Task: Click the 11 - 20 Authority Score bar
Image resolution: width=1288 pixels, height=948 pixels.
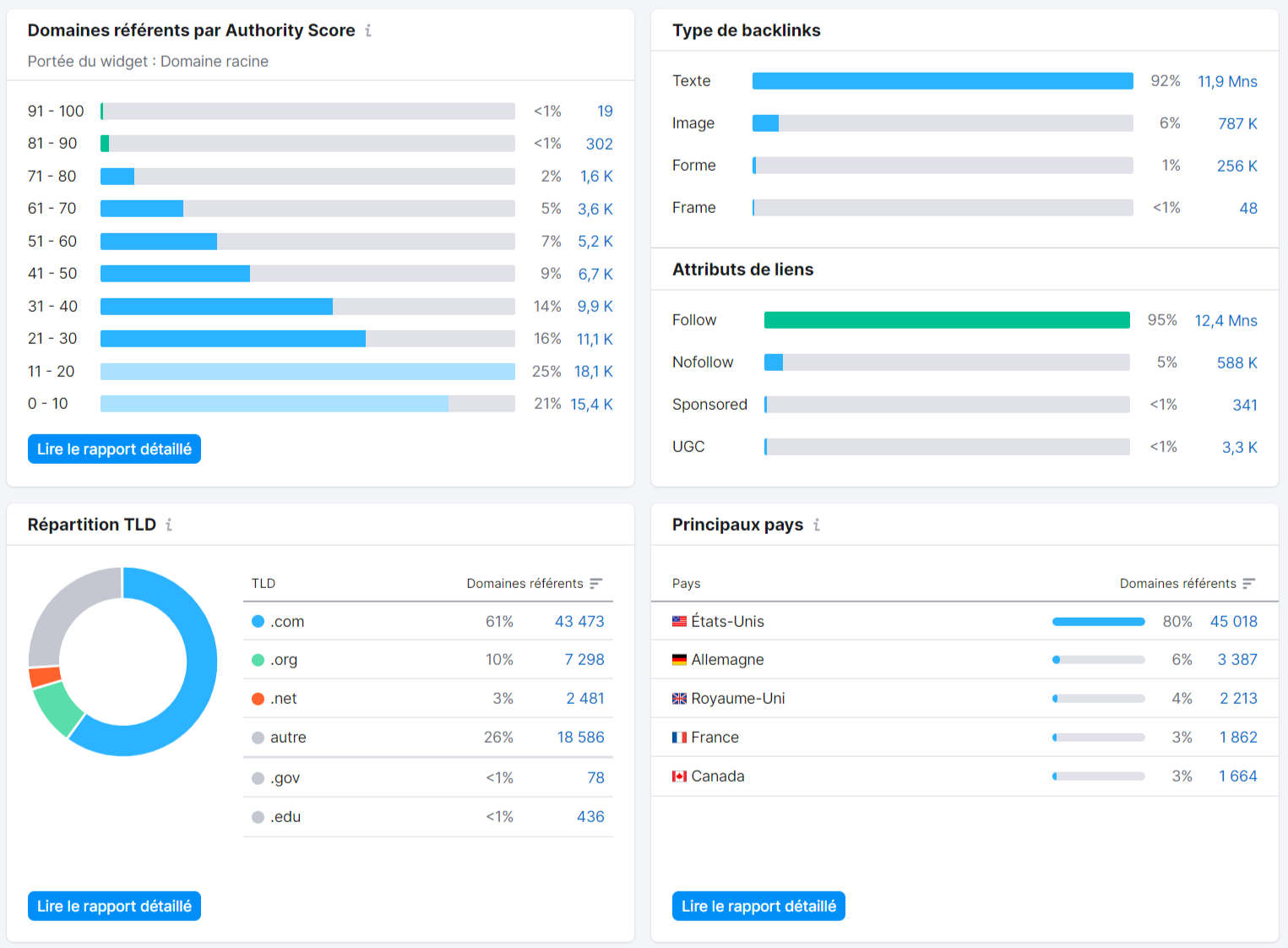Action: 307,372
